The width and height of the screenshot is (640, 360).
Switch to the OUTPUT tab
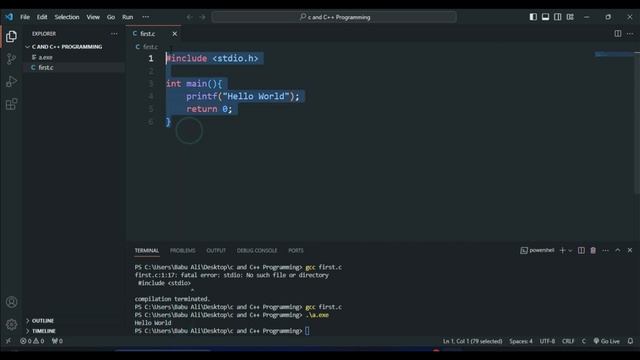(x=216, y=251)
